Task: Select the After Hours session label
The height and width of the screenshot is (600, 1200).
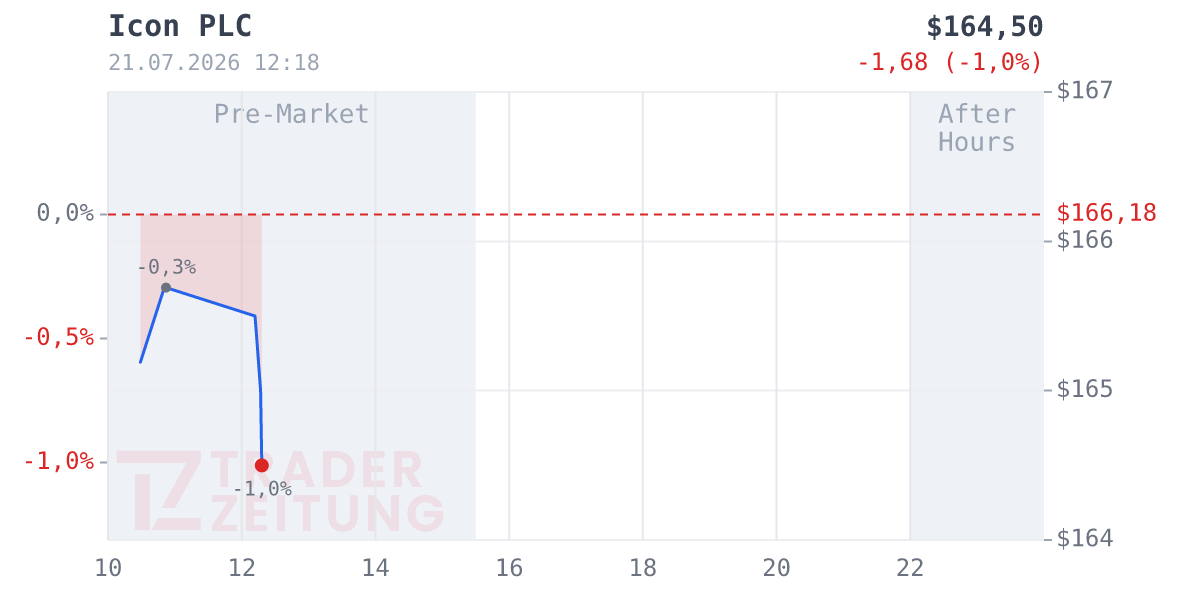Action: pyautogui.click(x=977, y=128)
